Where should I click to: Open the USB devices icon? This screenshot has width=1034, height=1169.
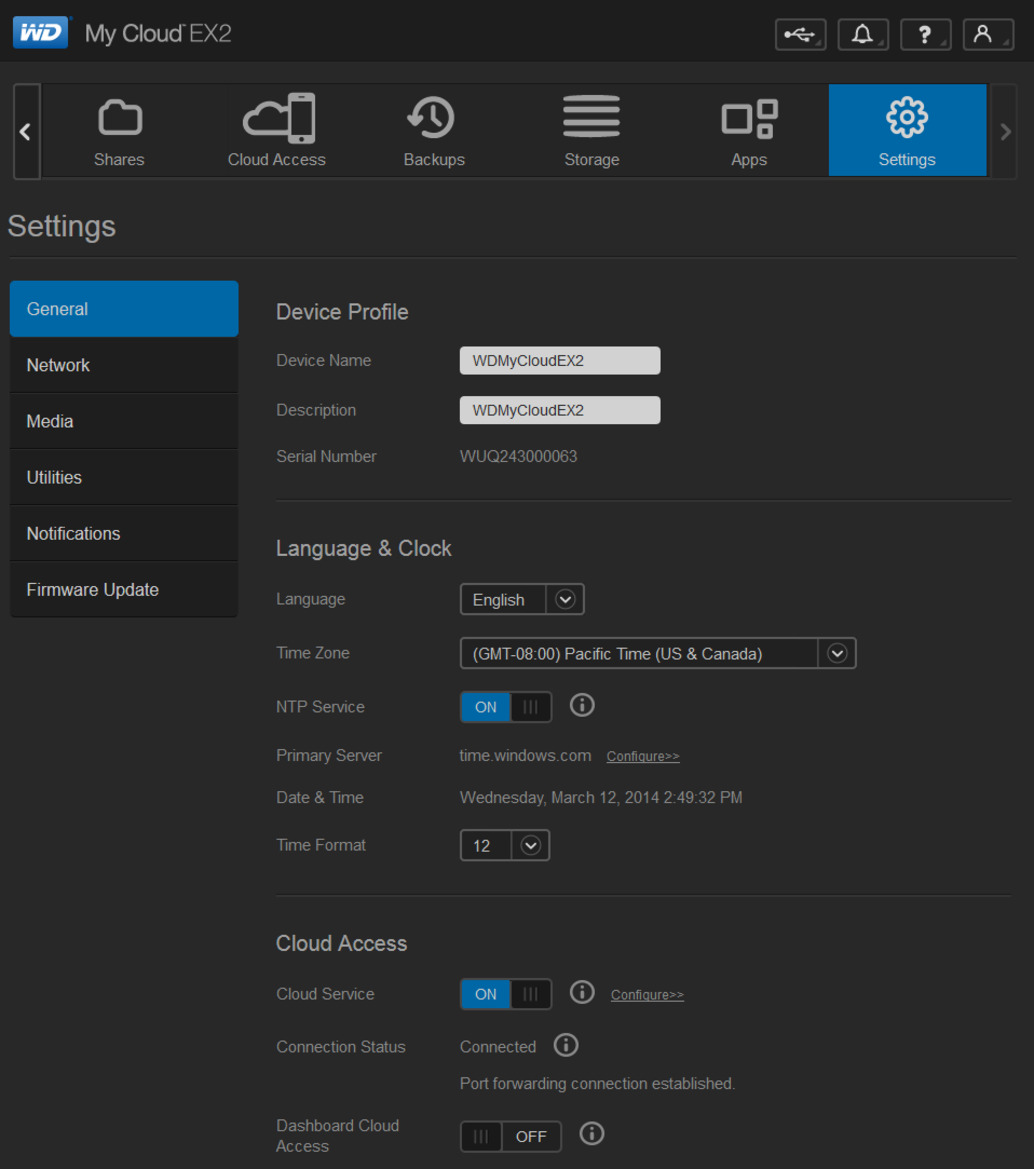[801, 34]
